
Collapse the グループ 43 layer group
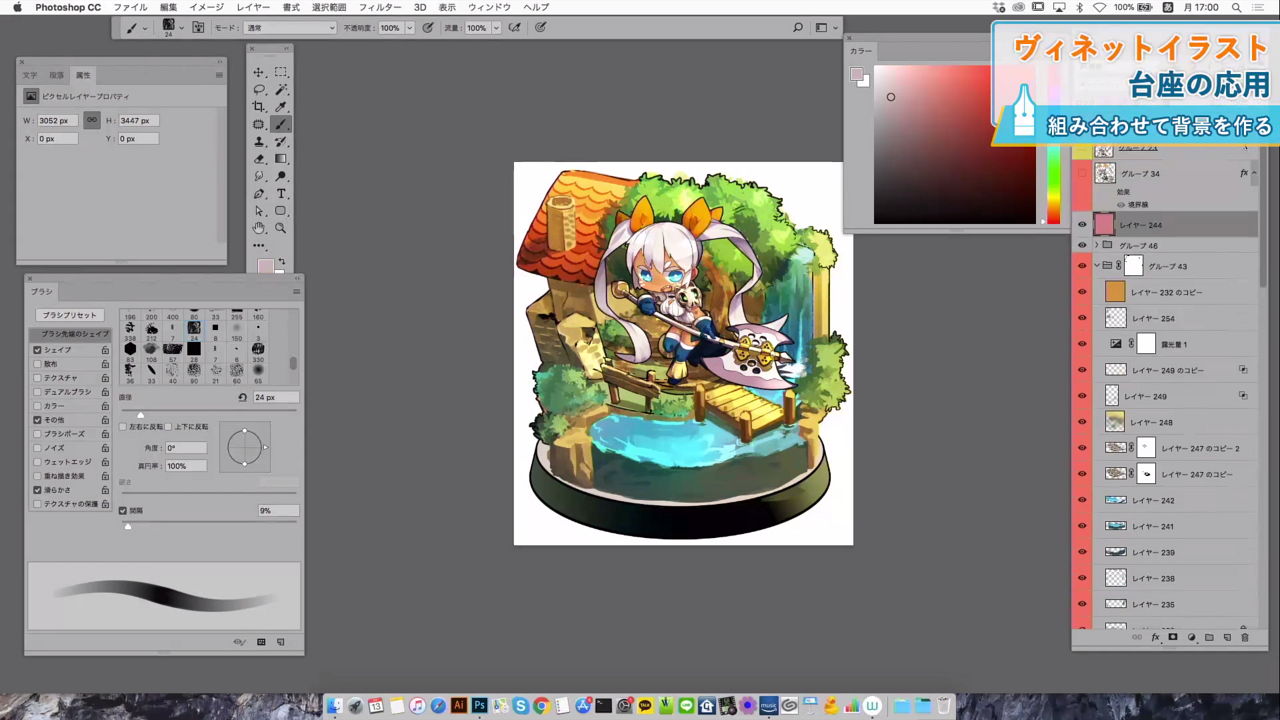click(x=1096, y=266)
